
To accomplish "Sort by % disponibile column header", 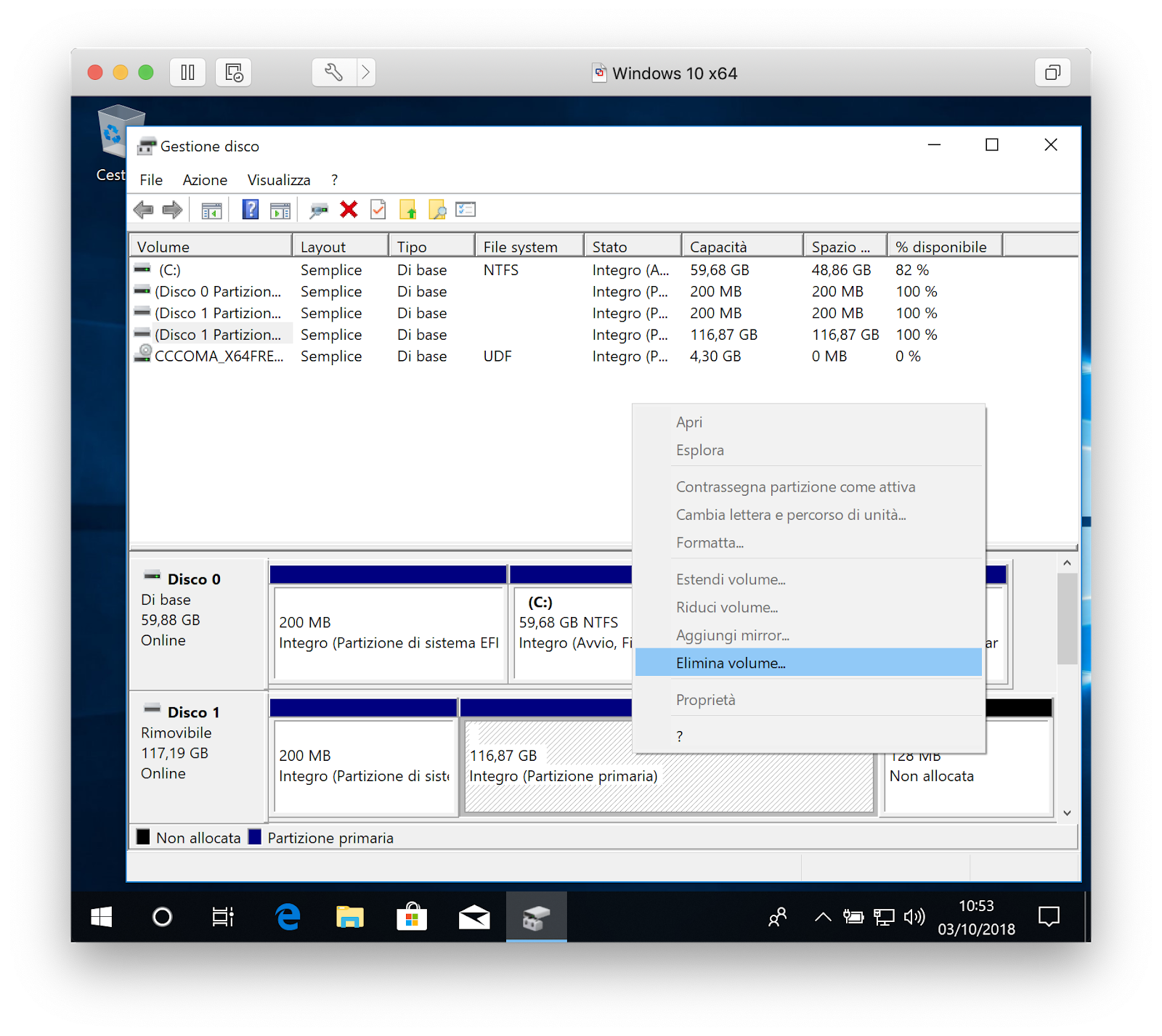I will pyautogui.click(x=945, y=247).
